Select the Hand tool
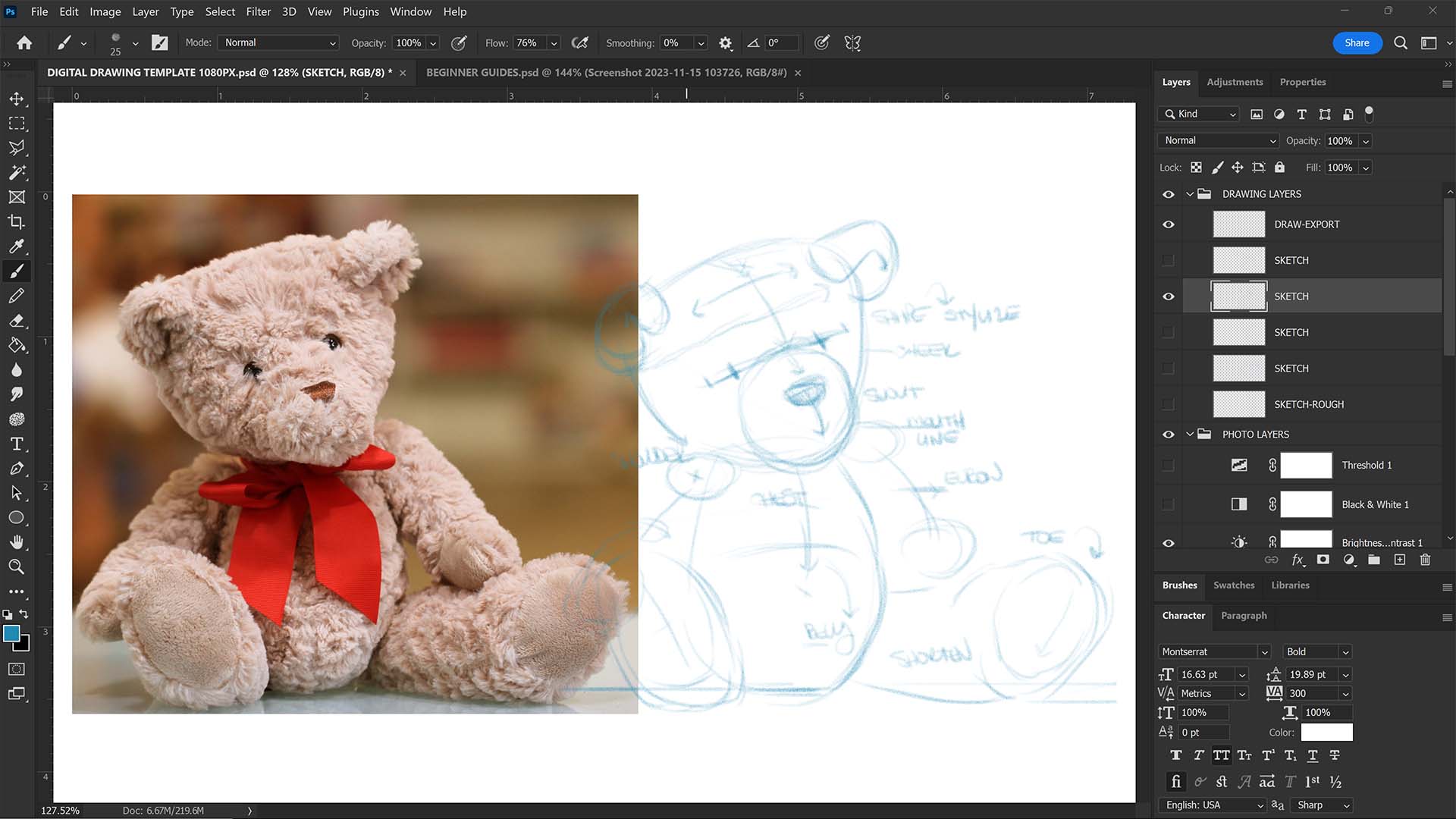This screenshot has height=819, width=1456. coord(17,542)
